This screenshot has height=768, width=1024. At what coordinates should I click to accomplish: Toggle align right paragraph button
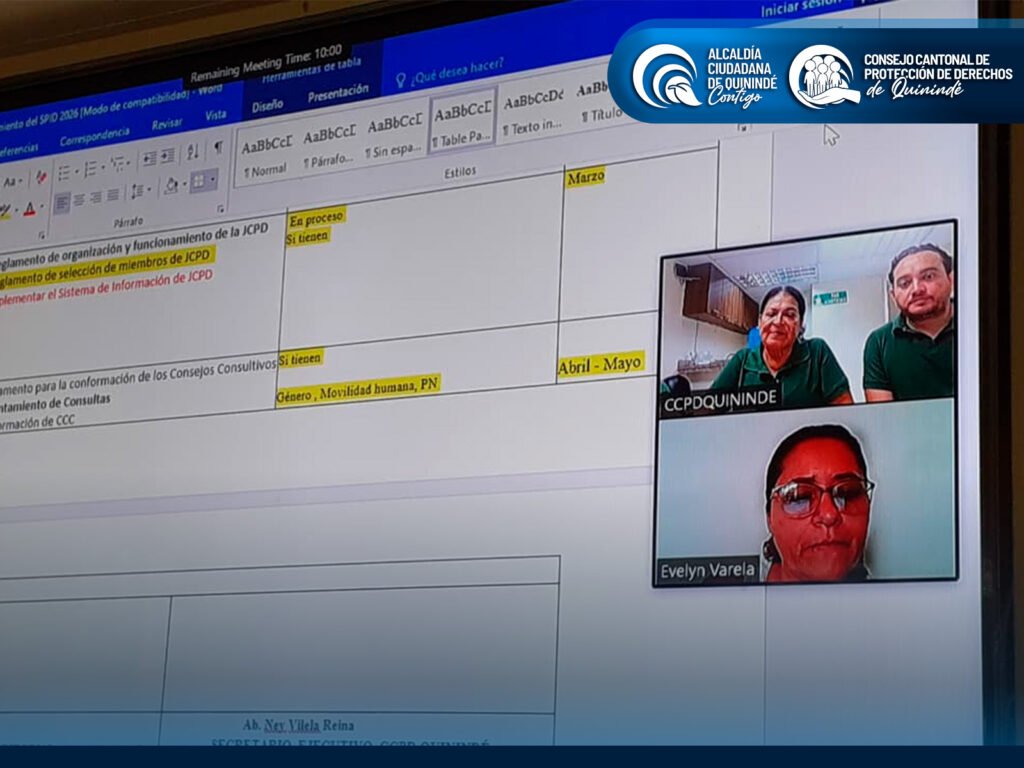[x=94, y=199]
